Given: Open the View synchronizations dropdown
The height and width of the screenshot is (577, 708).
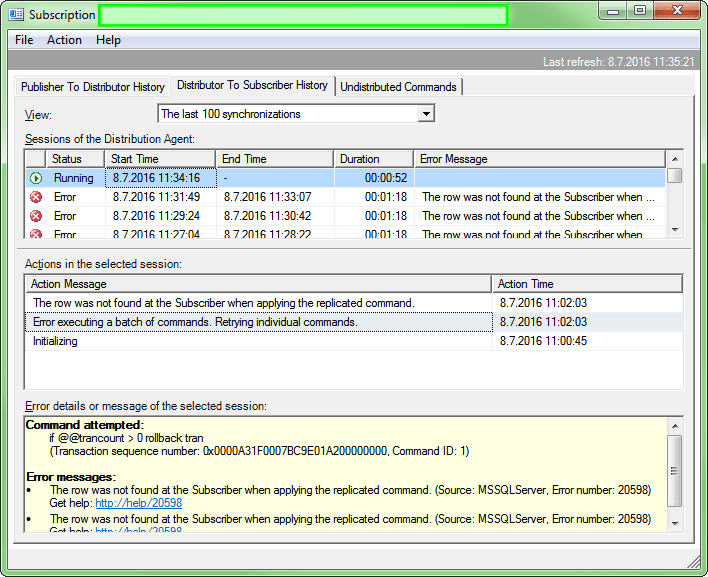Looking at the screenshot, I should pos(426,114).
